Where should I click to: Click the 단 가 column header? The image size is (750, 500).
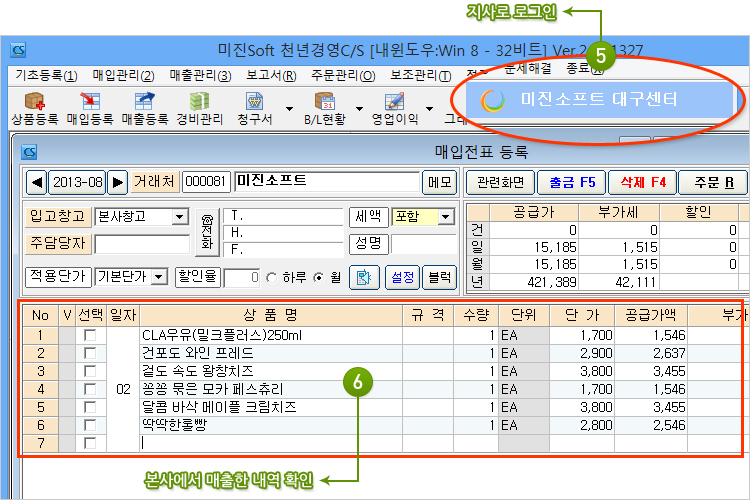582,315
